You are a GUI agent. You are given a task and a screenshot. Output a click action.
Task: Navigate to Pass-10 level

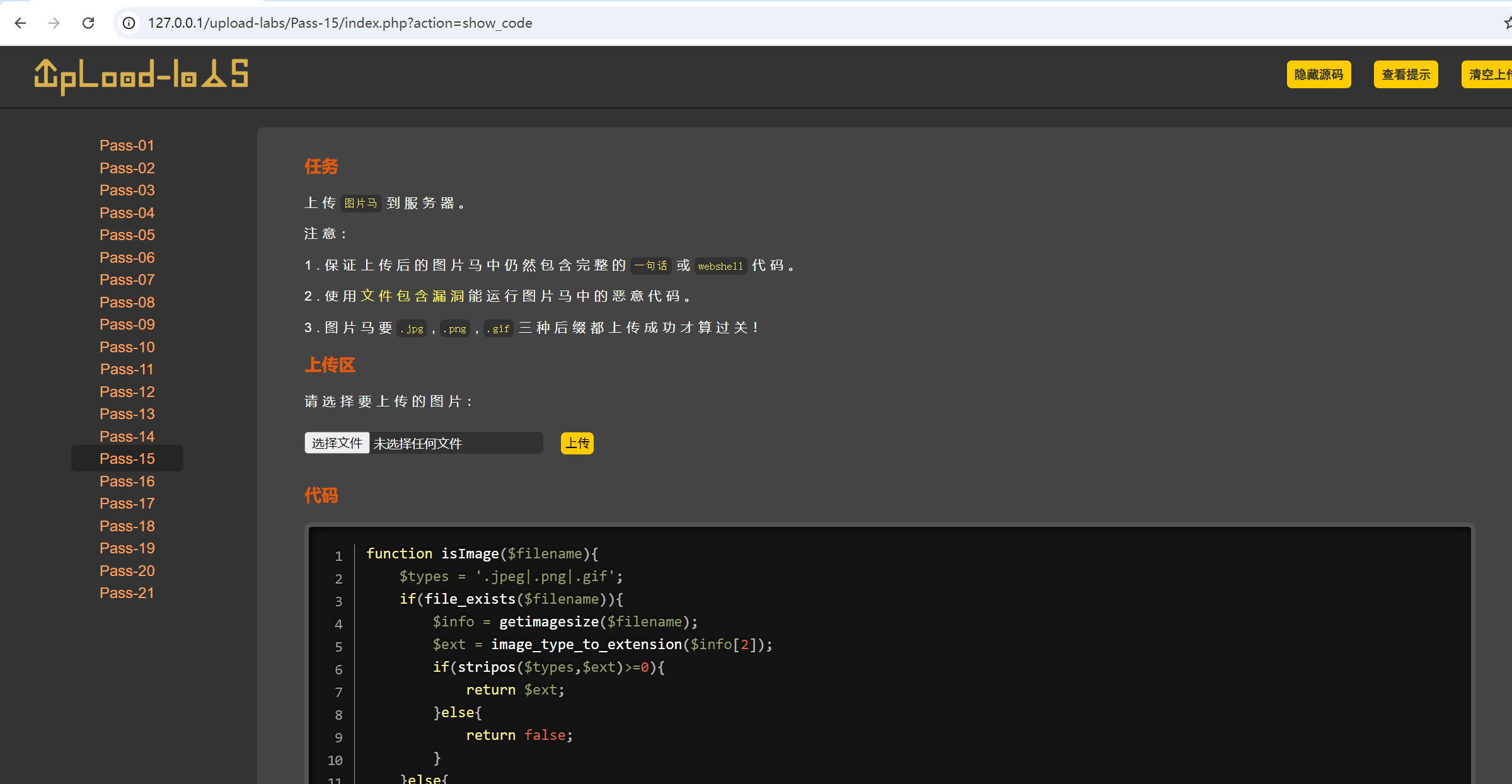tap(127, 347)
